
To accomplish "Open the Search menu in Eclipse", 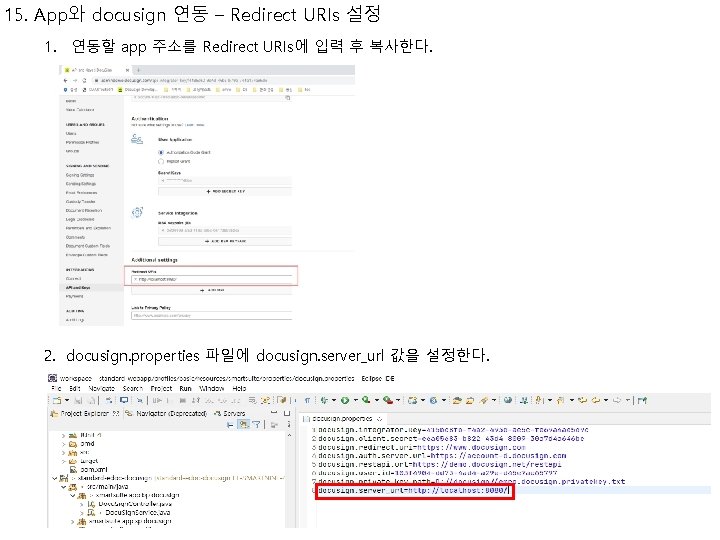I will pos(132,388).
